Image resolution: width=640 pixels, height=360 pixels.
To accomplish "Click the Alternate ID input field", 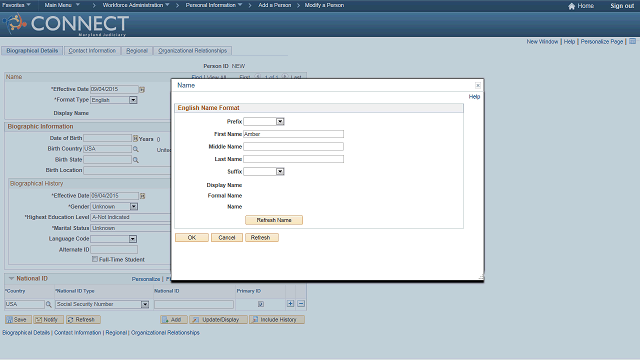I will click(x=114, y=249).
